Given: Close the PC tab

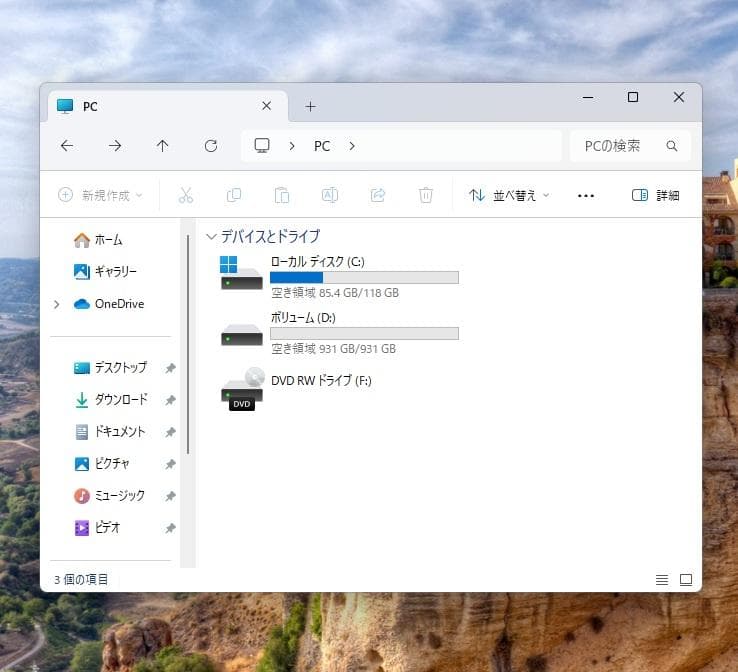Looking at the screenshot, I should (266, 106).
